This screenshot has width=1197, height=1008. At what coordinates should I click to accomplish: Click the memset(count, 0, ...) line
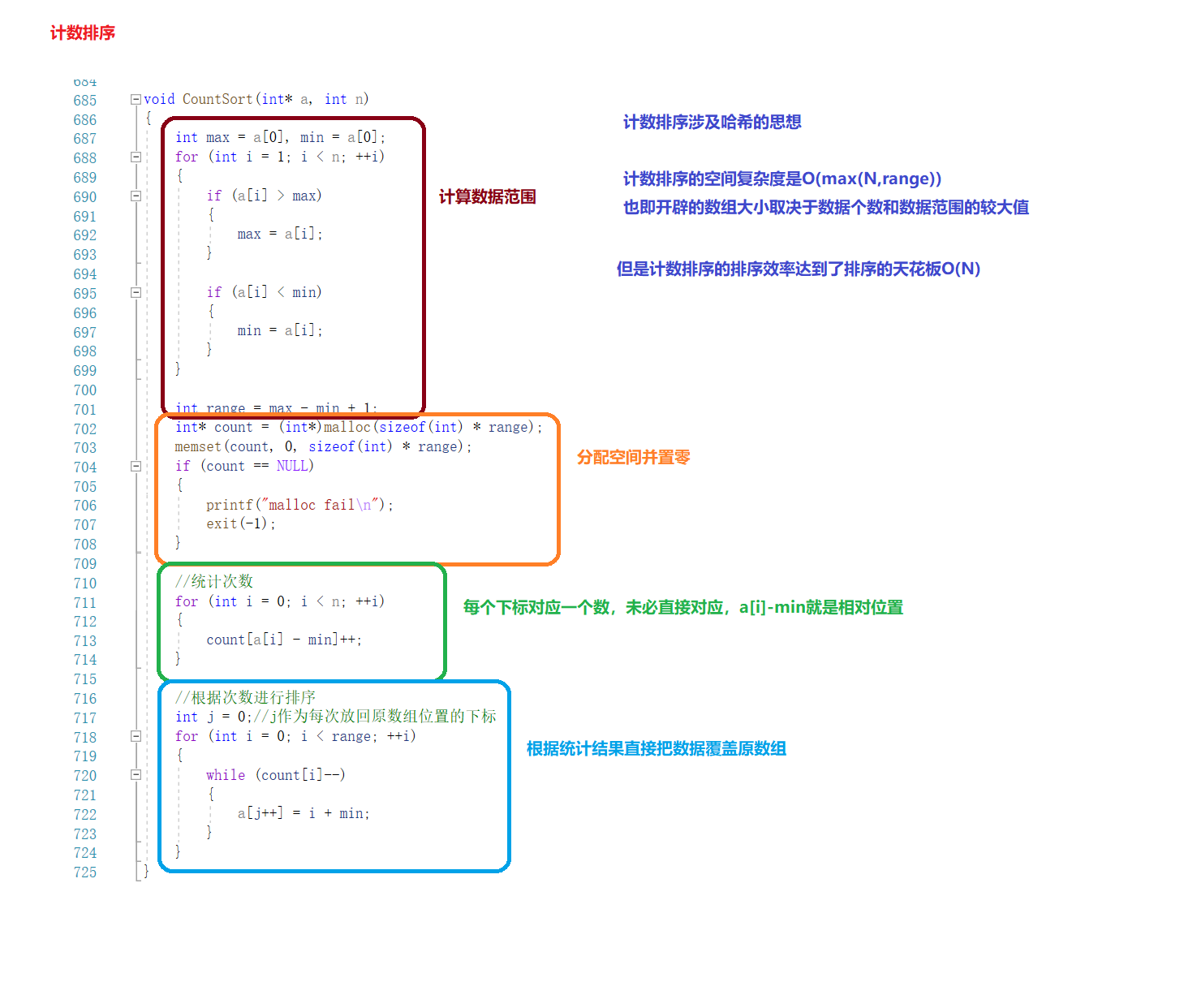coord(323,446)
